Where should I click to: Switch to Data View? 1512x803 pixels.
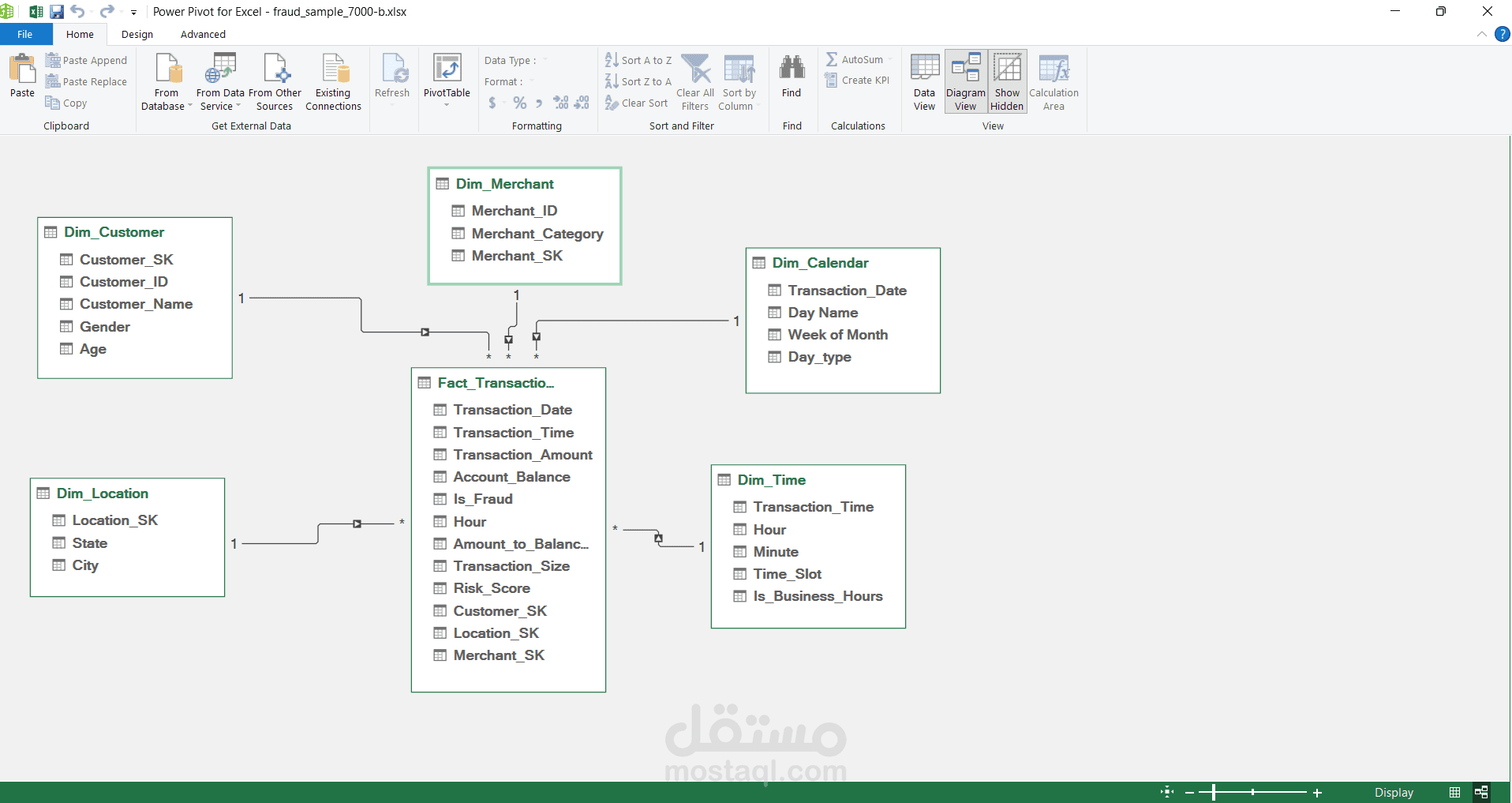coord(925,82)
